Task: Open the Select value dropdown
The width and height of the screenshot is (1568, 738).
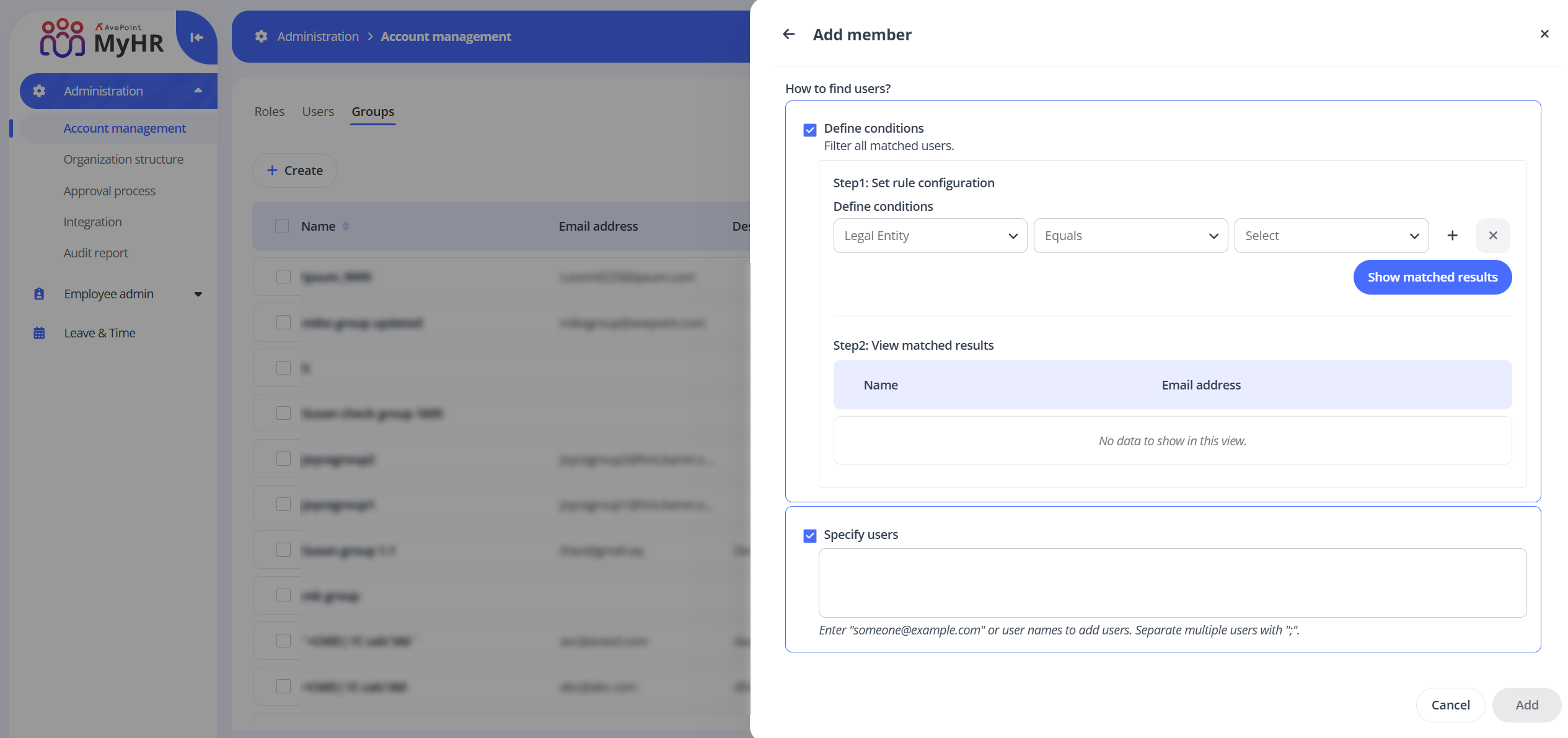Action: pyautogui.click(x=1331, y=236)
